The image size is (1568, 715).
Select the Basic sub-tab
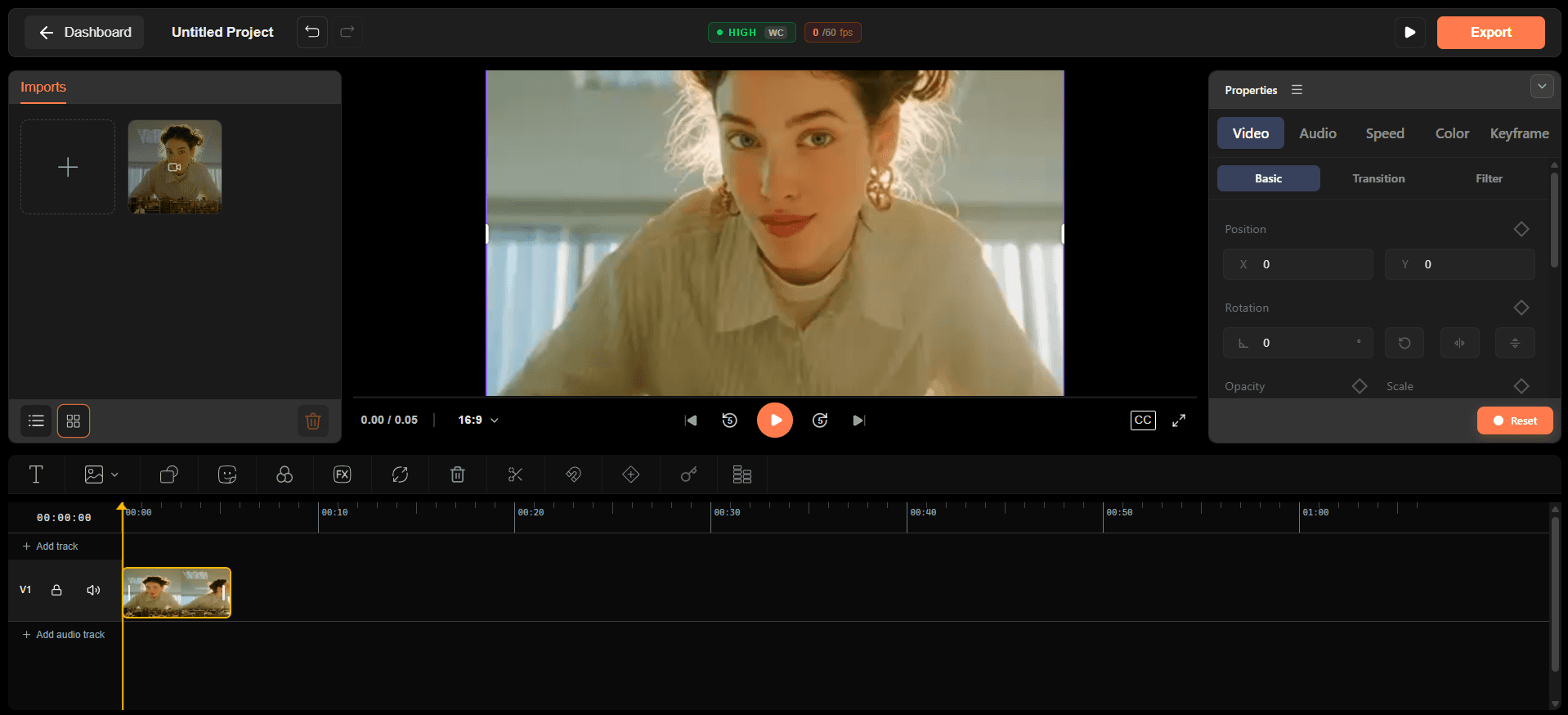click(x=1269, y=178)
